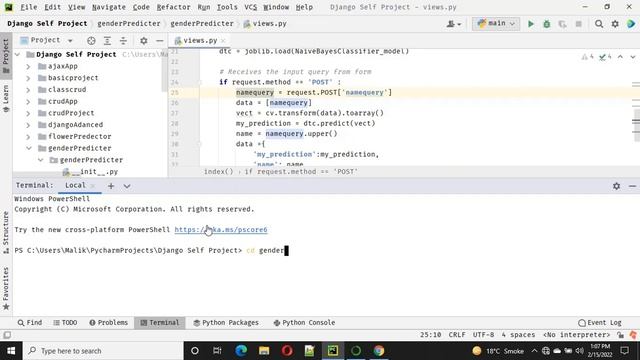Open Opera browser from taskbar
640x360 pixels.
(x=287, y=351)
